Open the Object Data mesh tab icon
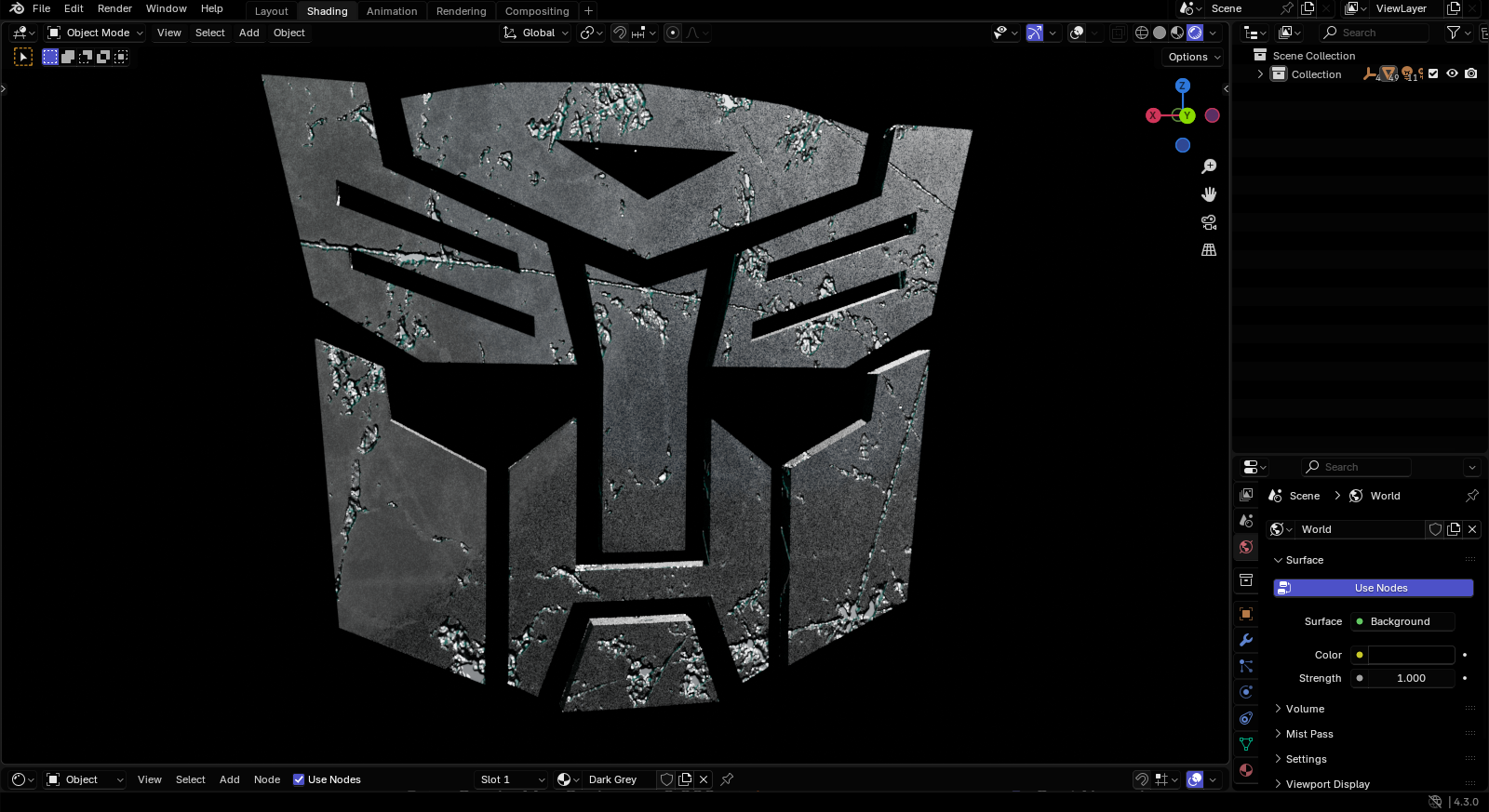 click(x=1246, y=744)
